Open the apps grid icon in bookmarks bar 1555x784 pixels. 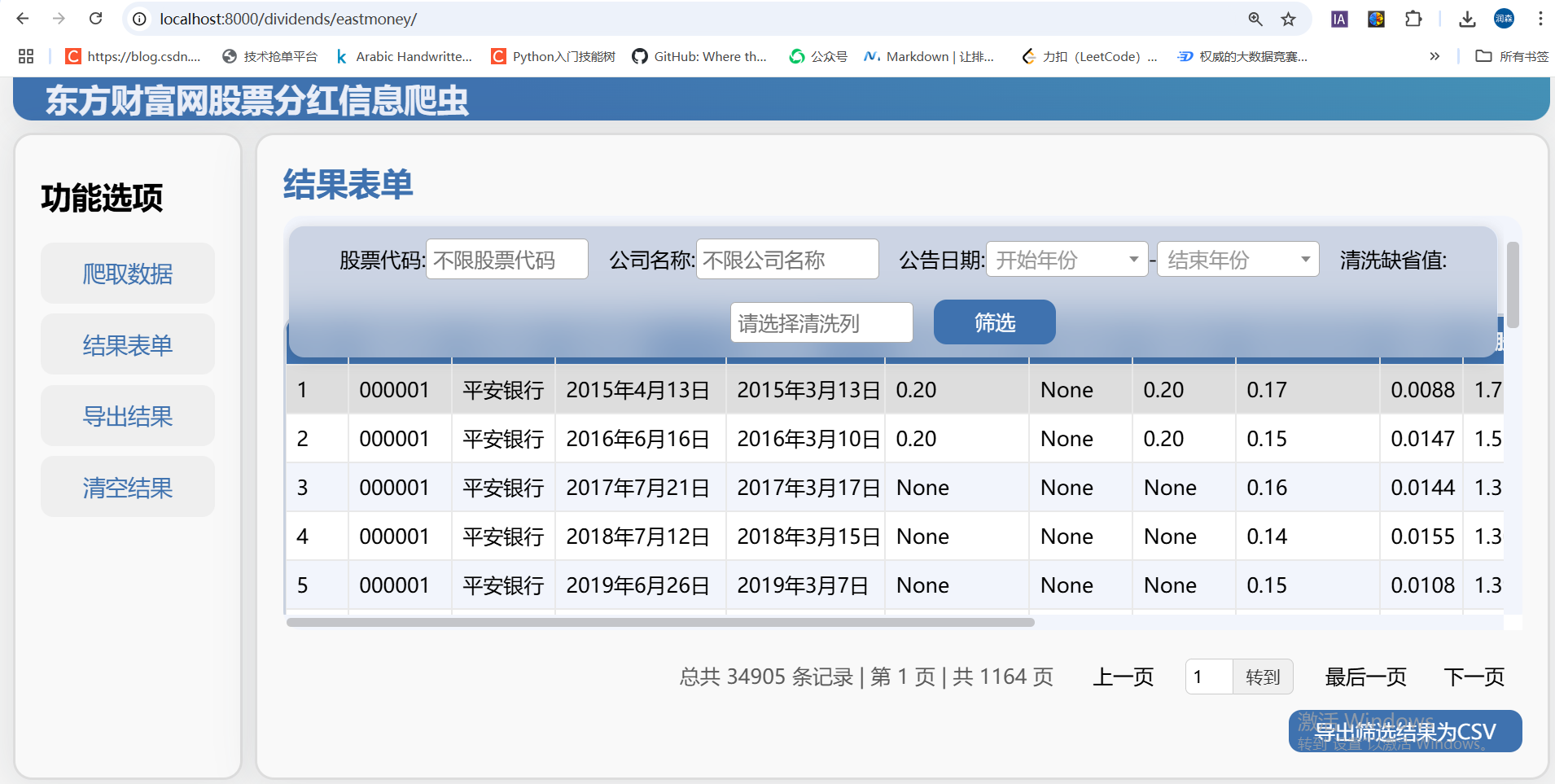pyautogui.click(x=26, y=56)
